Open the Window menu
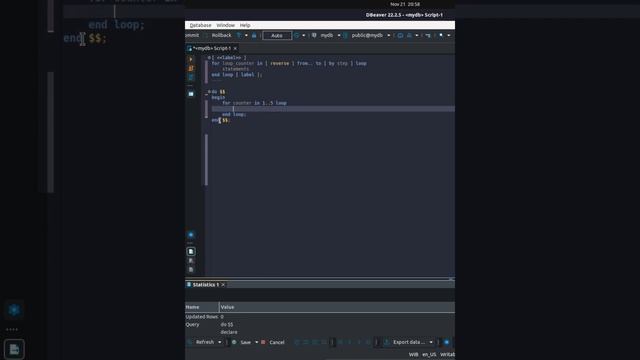The image size is (640, 360). click(x=225, y=25)
